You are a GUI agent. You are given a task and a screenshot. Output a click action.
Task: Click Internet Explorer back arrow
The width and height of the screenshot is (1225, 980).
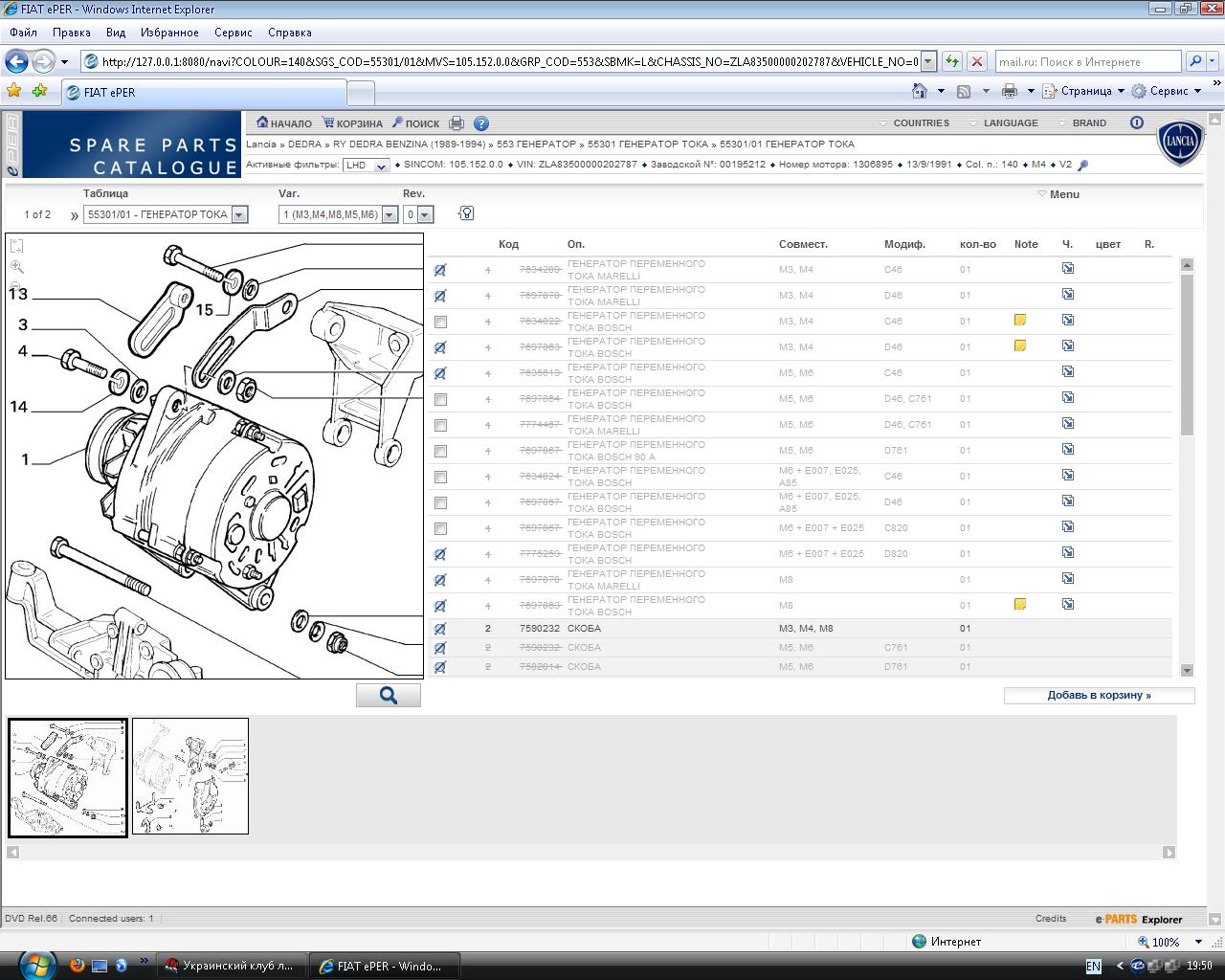[16, 61]
